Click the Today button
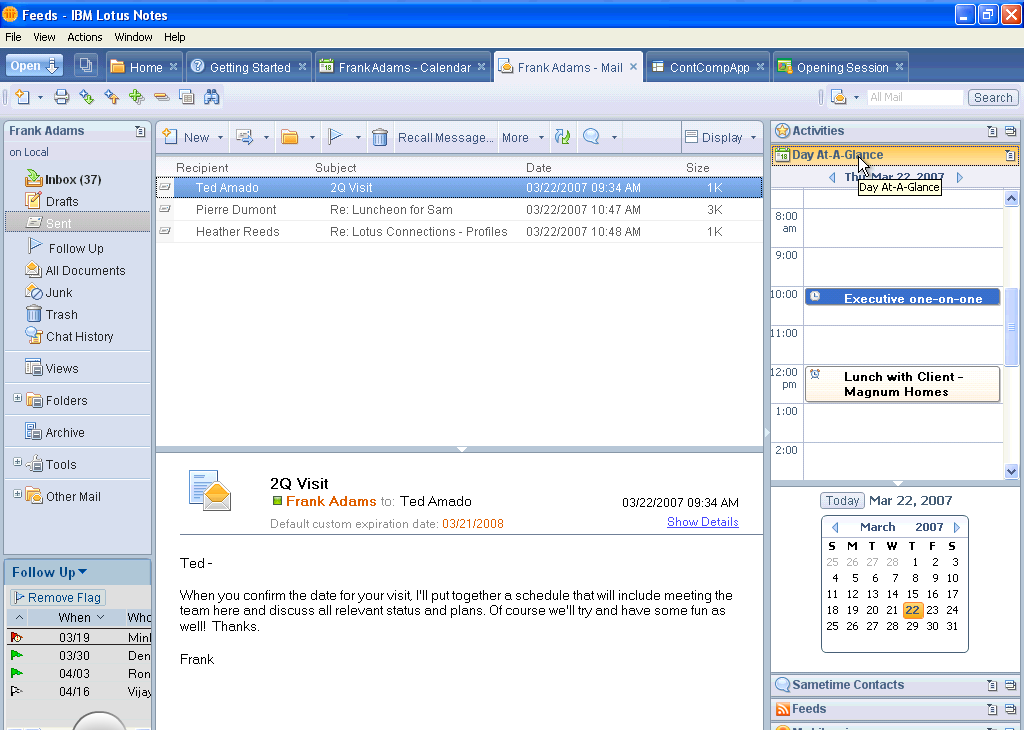1024x730 pixels. point(842,501)
